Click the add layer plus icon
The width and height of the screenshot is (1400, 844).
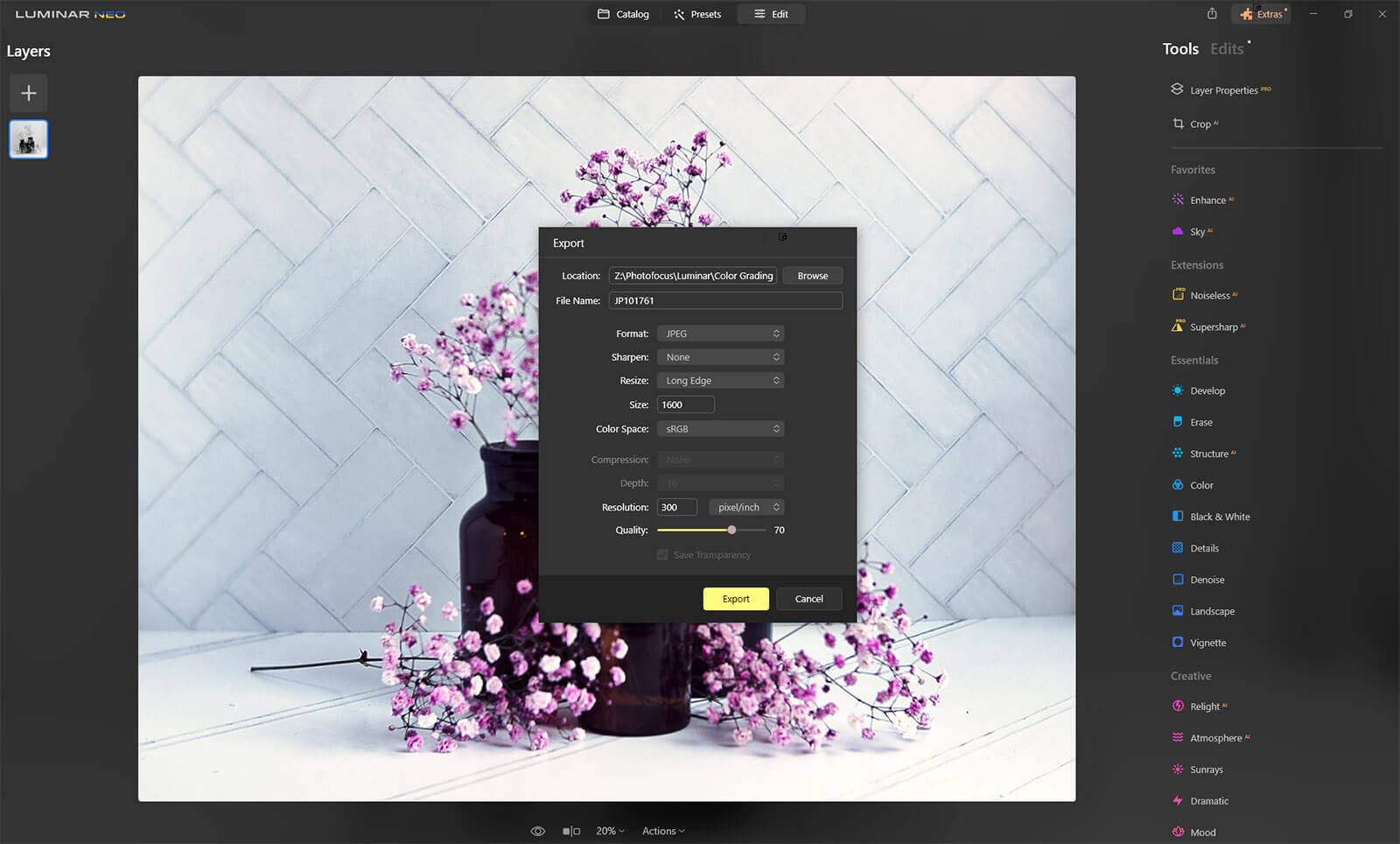[x=29, y=93]
